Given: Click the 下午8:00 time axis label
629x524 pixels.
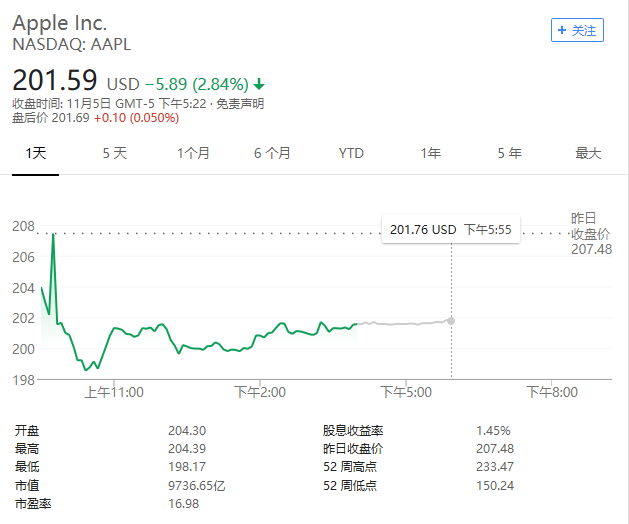Looking at the screenshot, I should (551, 392).
